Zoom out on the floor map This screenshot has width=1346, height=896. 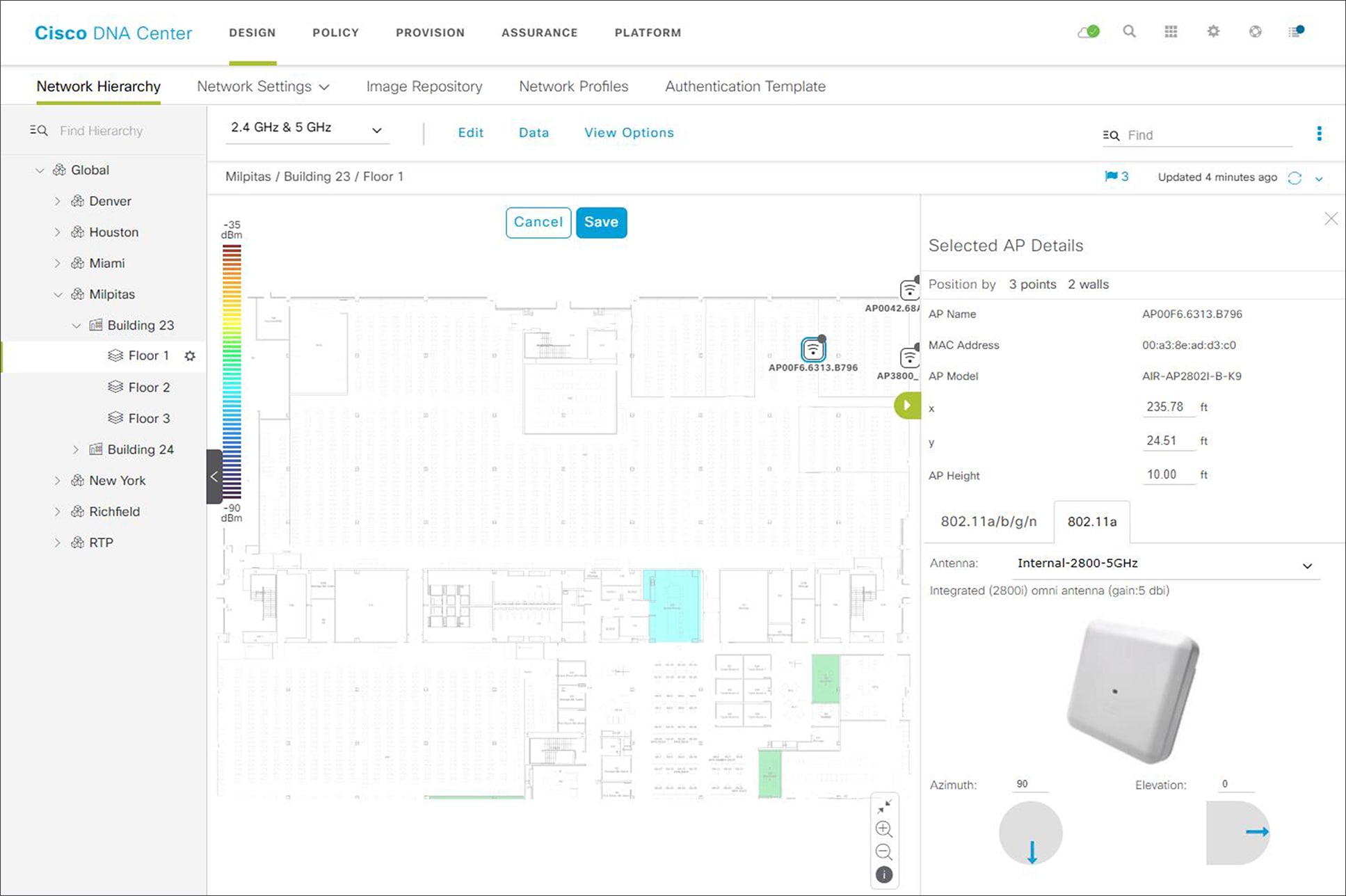click(x=884, y=852)
